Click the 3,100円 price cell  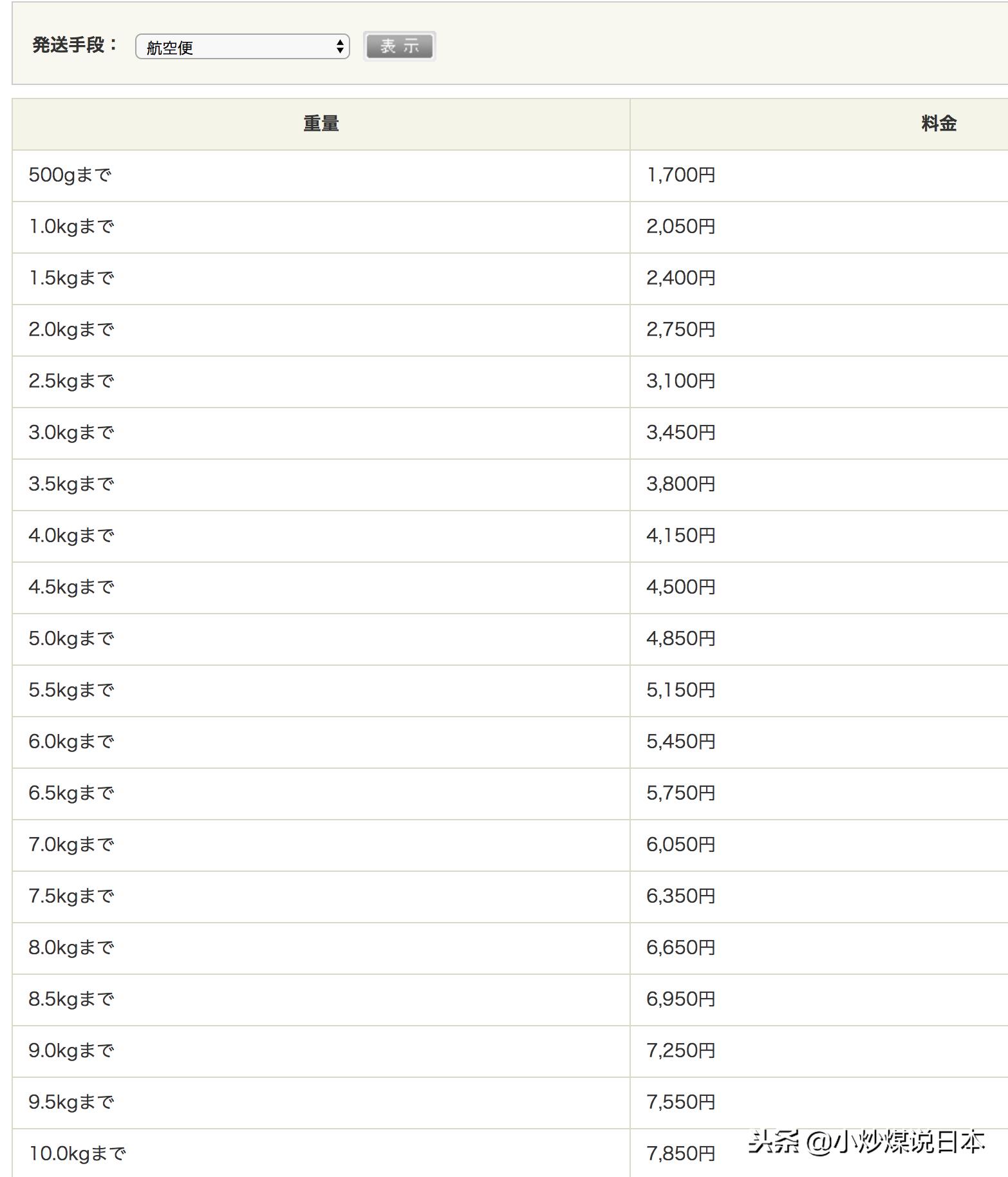point(680,381)
